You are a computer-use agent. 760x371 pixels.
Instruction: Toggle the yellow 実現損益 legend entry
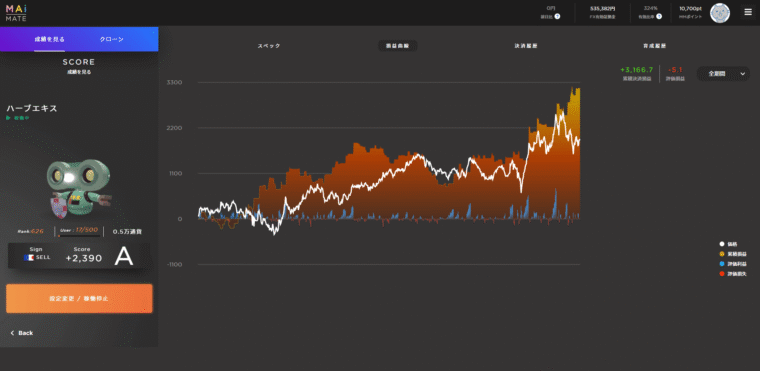733,254
